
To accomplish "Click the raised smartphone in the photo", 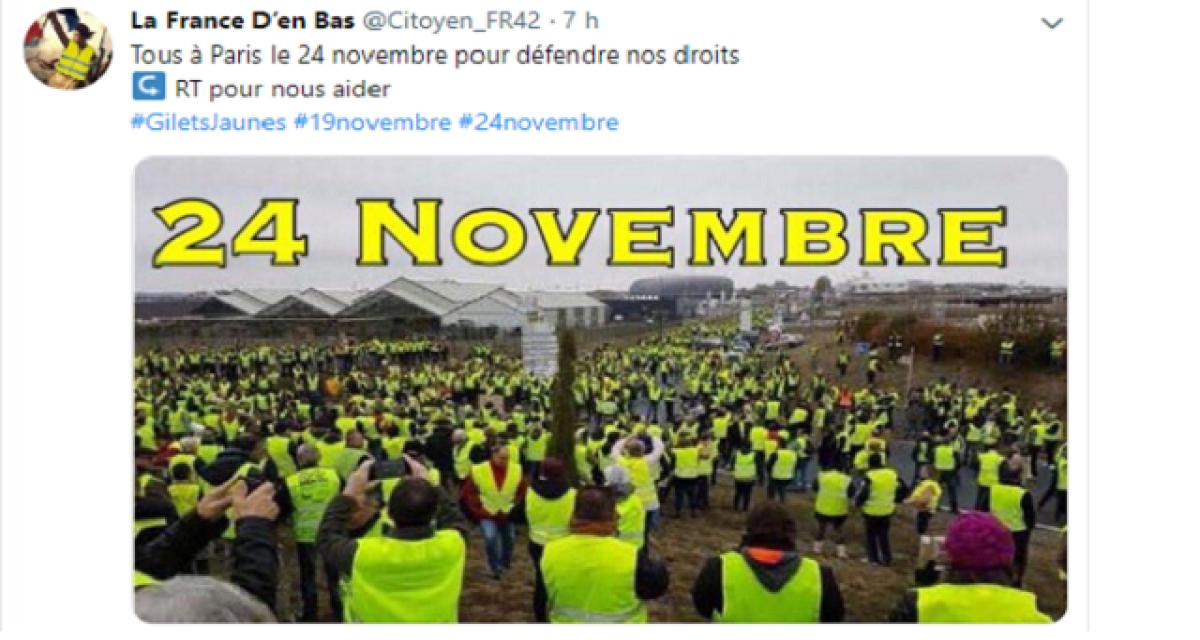I will 389,468.
